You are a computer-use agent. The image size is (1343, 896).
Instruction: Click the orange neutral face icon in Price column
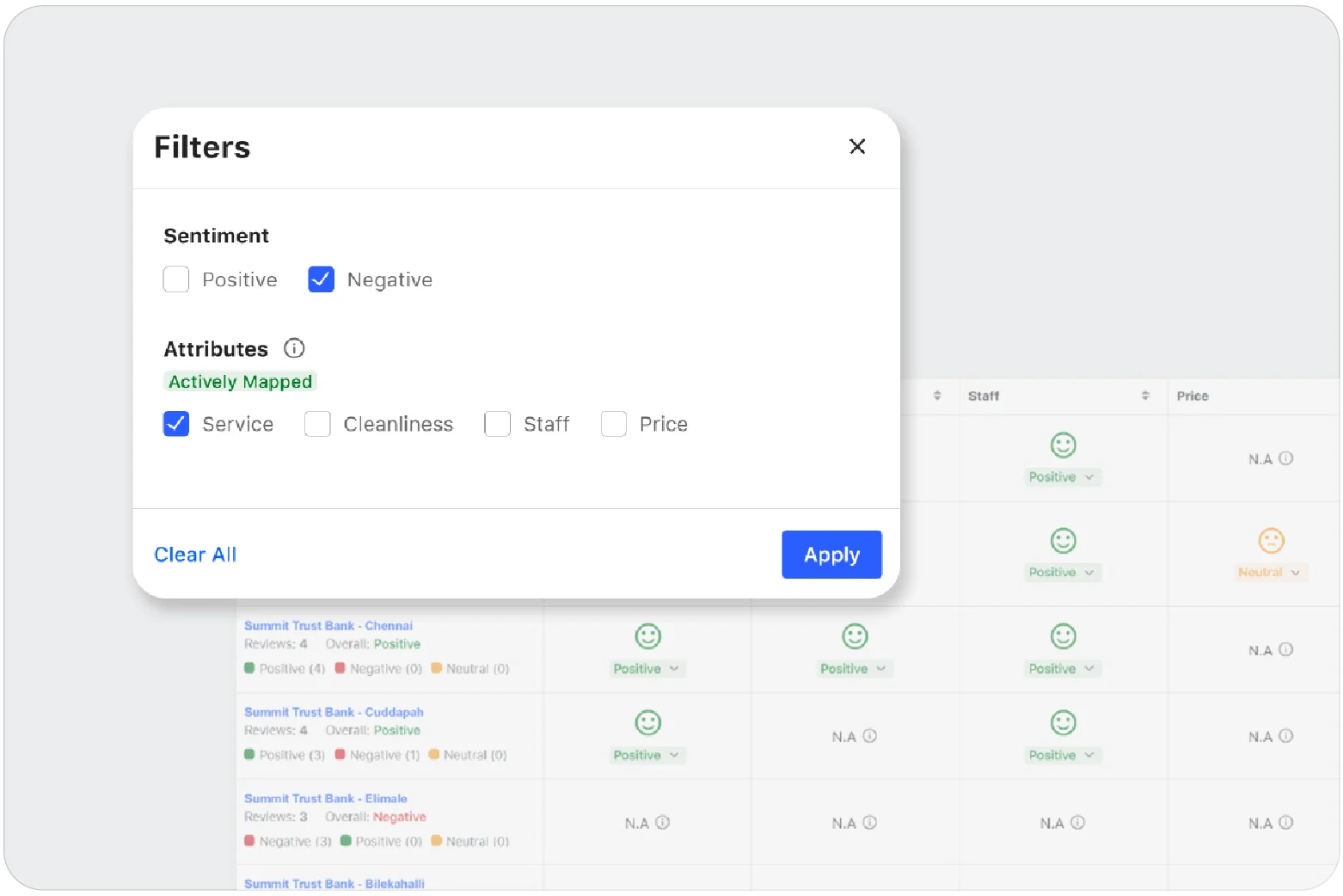[x=1271, y=541]
